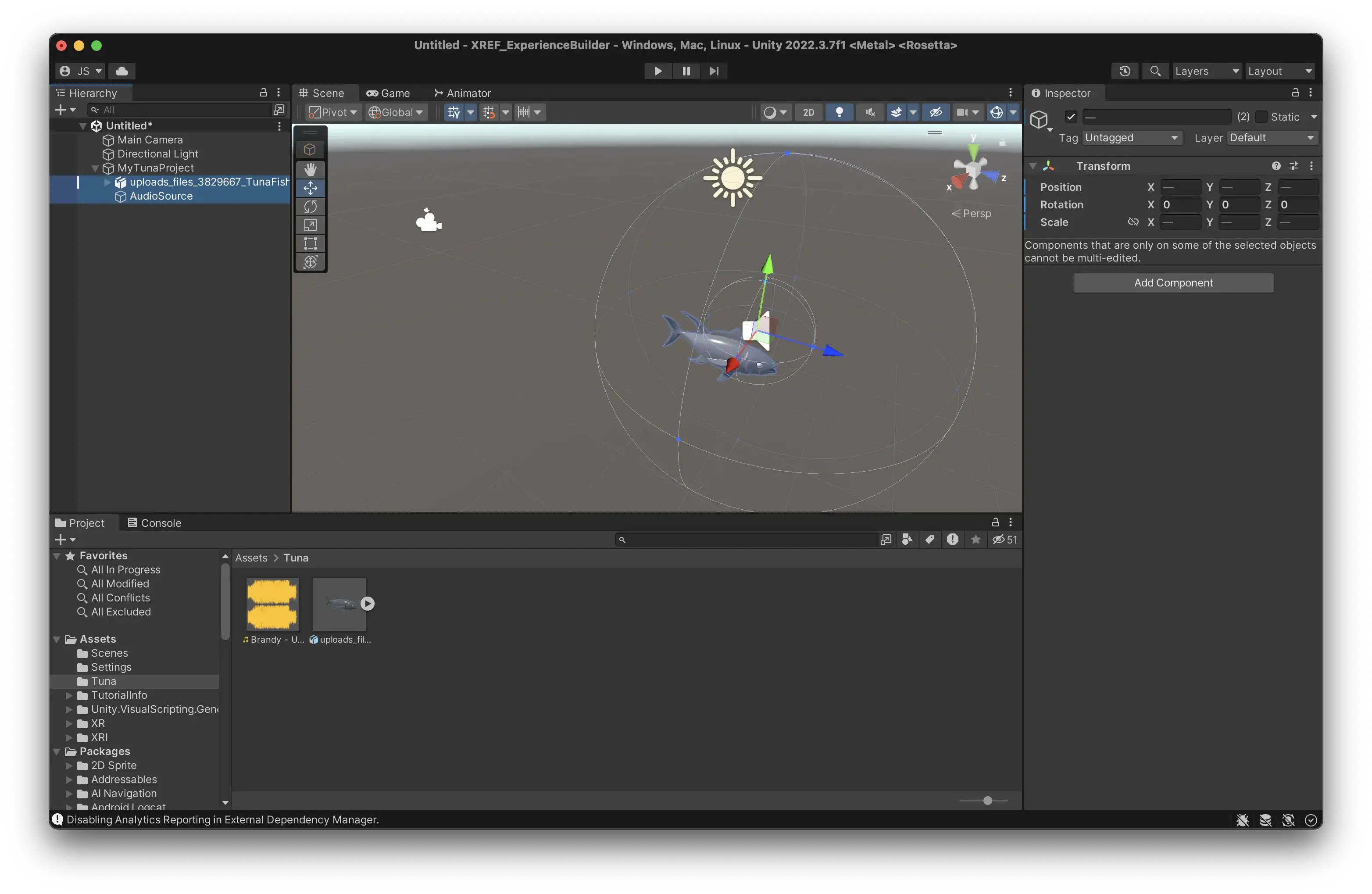Screen dimensions: 1372x894
Task: Collapse the MyTunaProject hierarchy item
Action: 95,168
